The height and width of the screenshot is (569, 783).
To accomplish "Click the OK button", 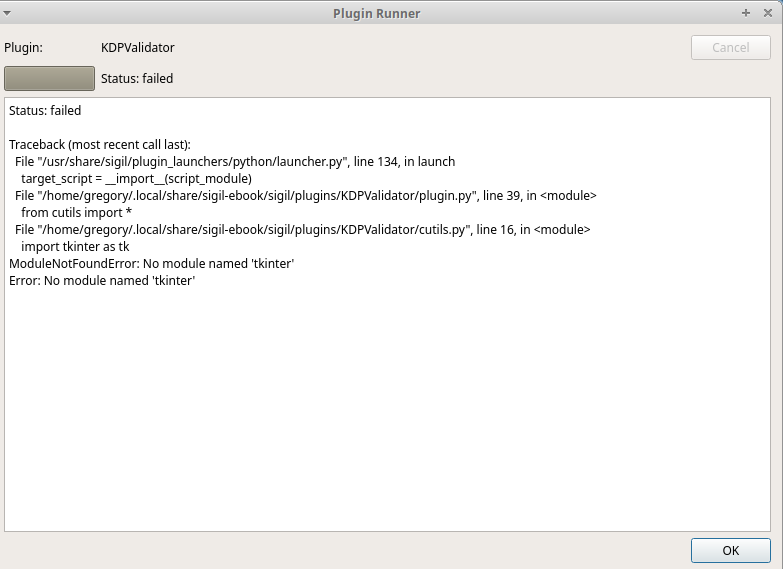I will tap(730, 550).
